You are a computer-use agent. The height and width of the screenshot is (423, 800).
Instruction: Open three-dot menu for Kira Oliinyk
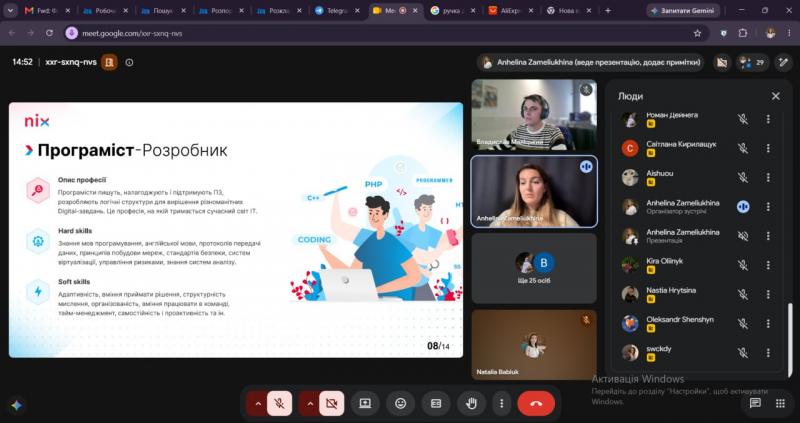click(768, 265)
